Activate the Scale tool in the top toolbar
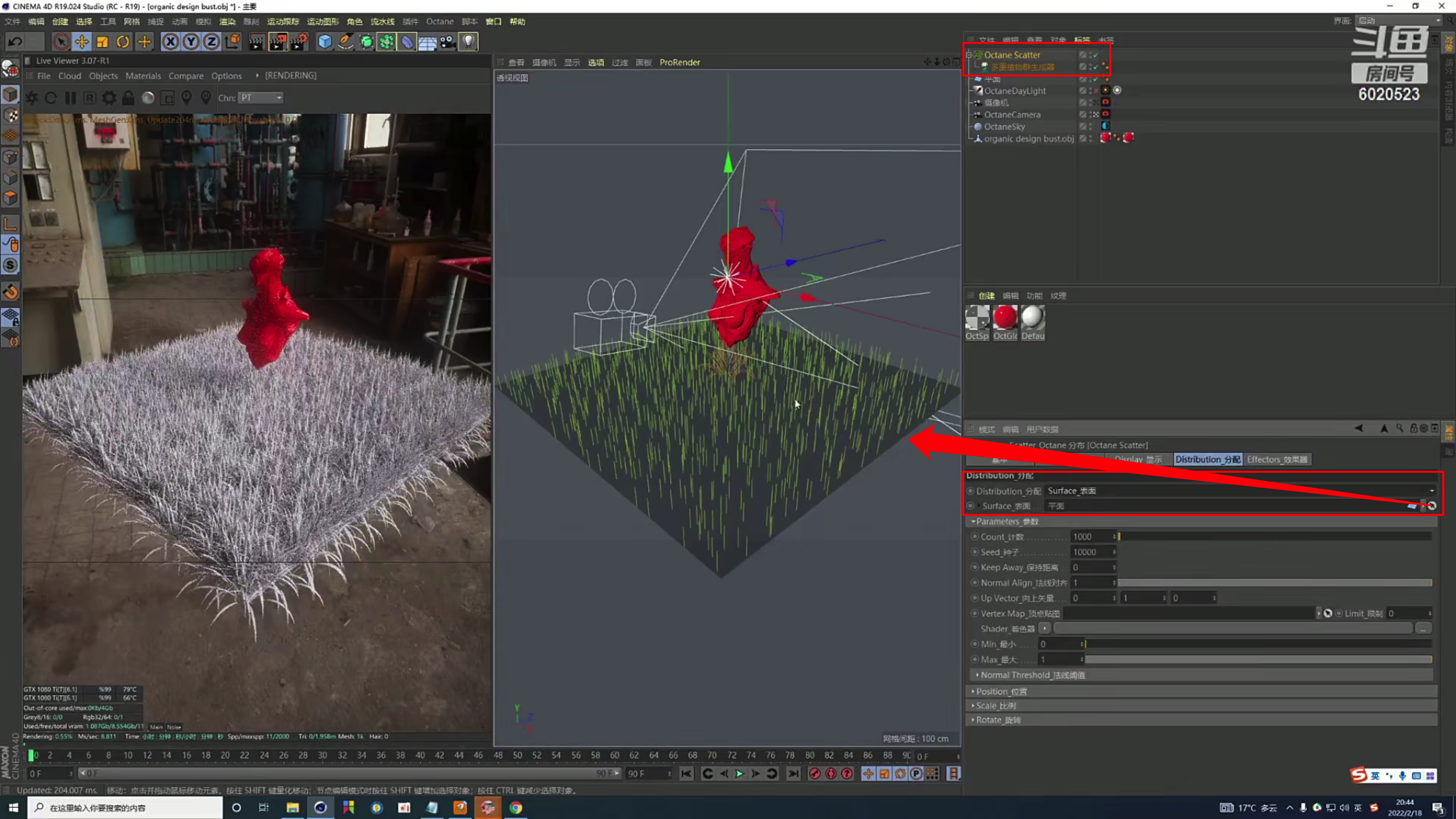 click(102, 42)
